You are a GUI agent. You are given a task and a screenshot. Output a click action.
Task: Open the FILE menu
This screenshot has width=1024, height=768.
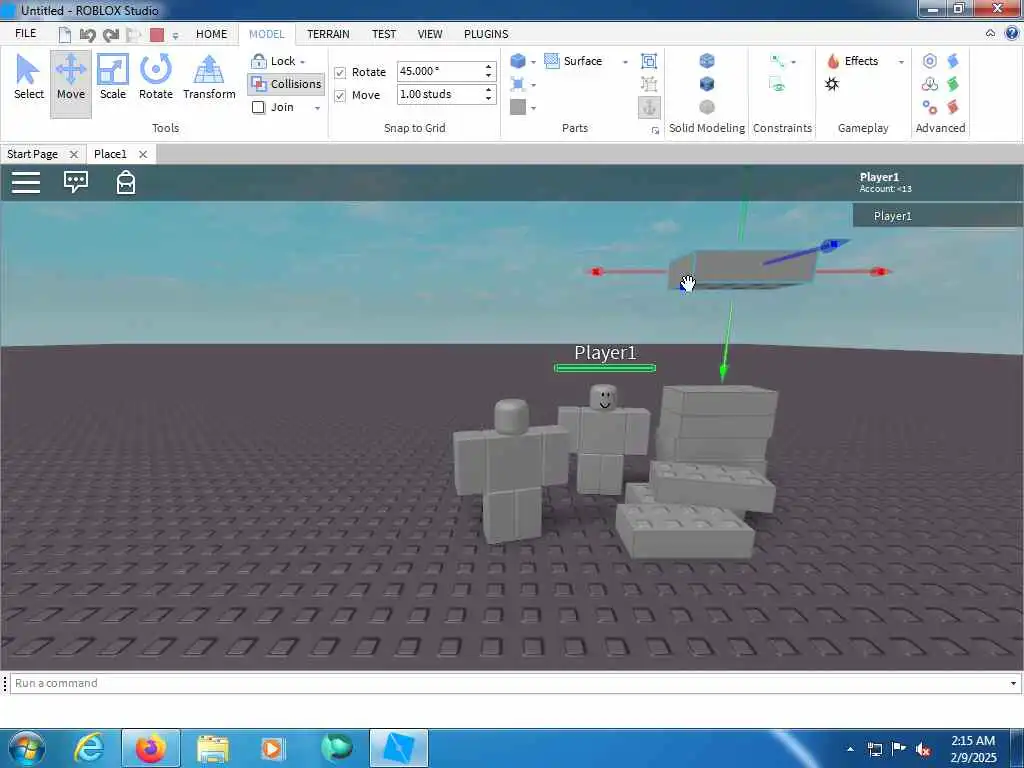pyautogui.click(x=25, y=33)
